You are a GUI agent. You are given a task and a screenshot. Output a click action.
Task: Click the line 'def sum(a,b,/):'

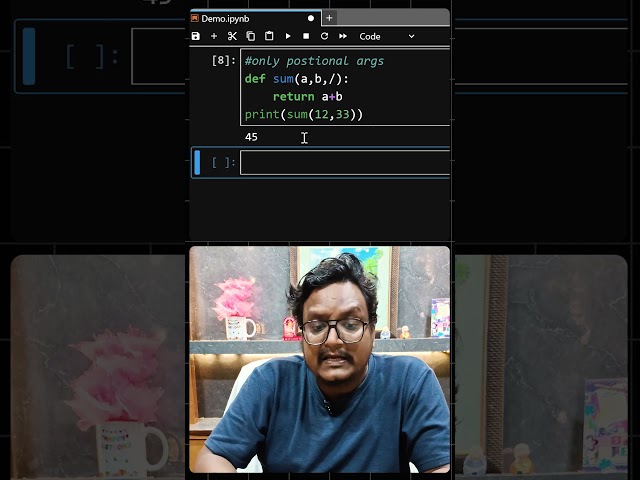point(297,79)
